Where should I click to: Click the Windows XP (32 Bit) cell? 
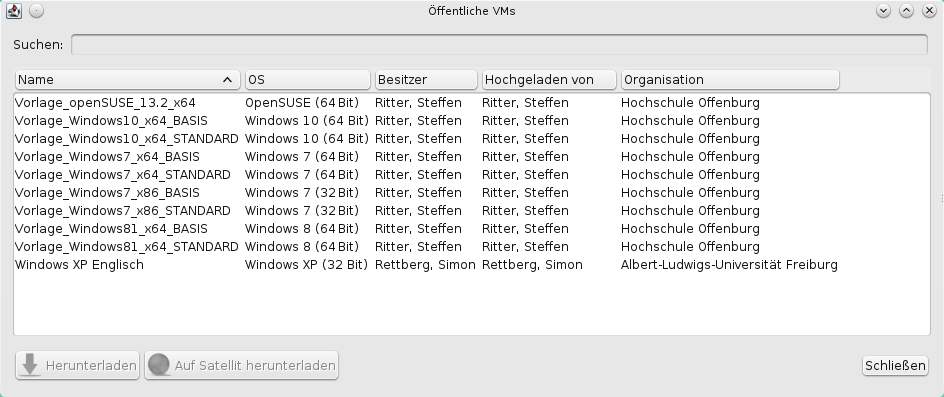pyautogui.click(x=306, y=265)
